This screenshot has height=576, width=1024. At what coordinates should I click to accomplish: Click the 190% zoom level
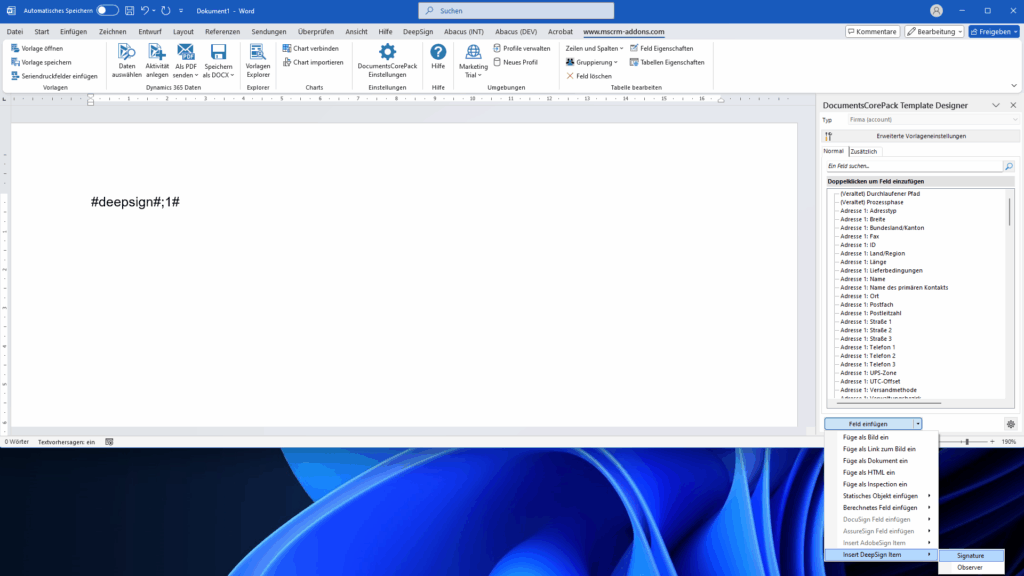tap(1009, 442)
